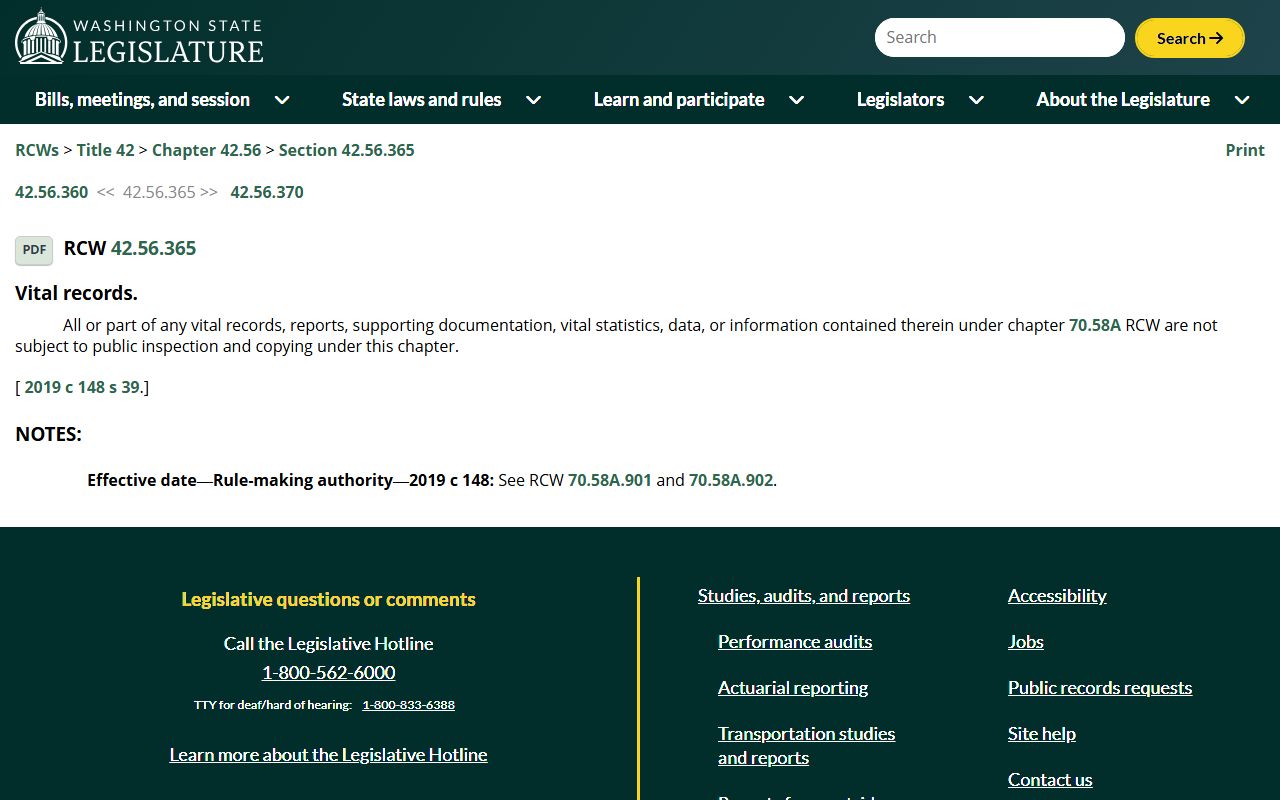The image size is (1280, 800).
Task: Visit Public records requests page
Action: pyautogui.click(x=1099, y=688)
